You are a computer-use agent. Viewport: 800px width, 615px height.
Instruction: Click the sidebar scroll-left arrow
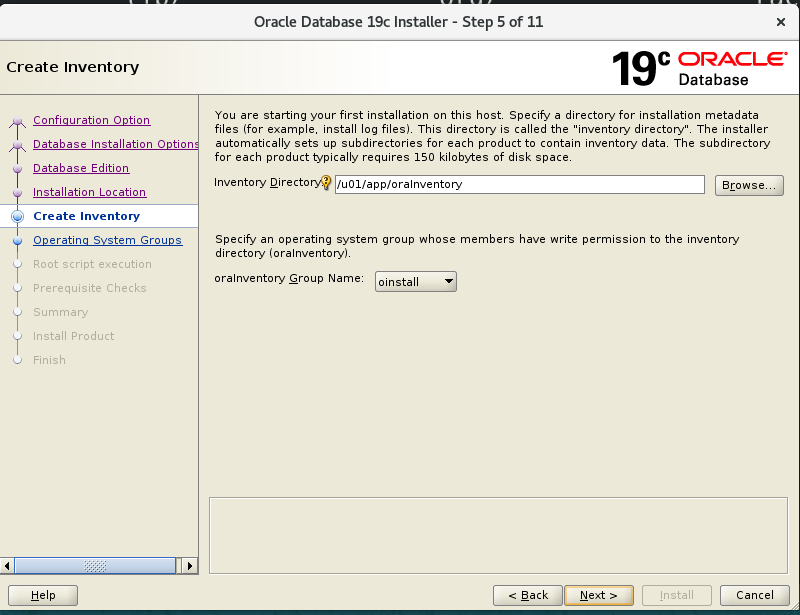(x=7, y=565)
